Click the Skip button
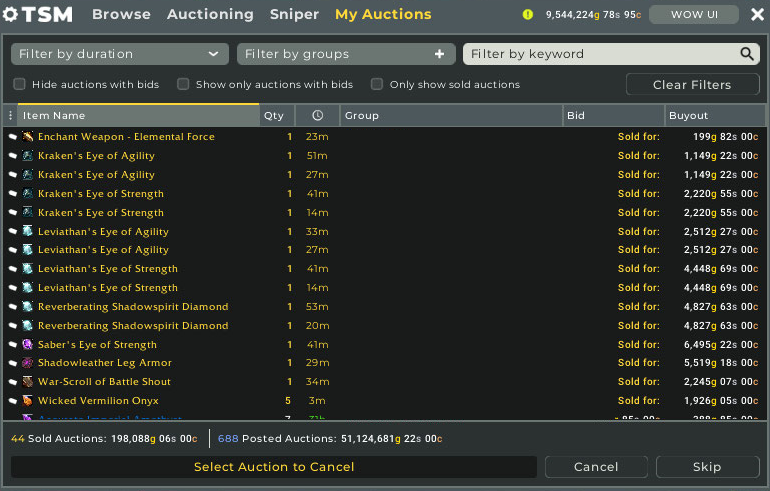The height and width of the screenshot is (491, 770). 707,467
